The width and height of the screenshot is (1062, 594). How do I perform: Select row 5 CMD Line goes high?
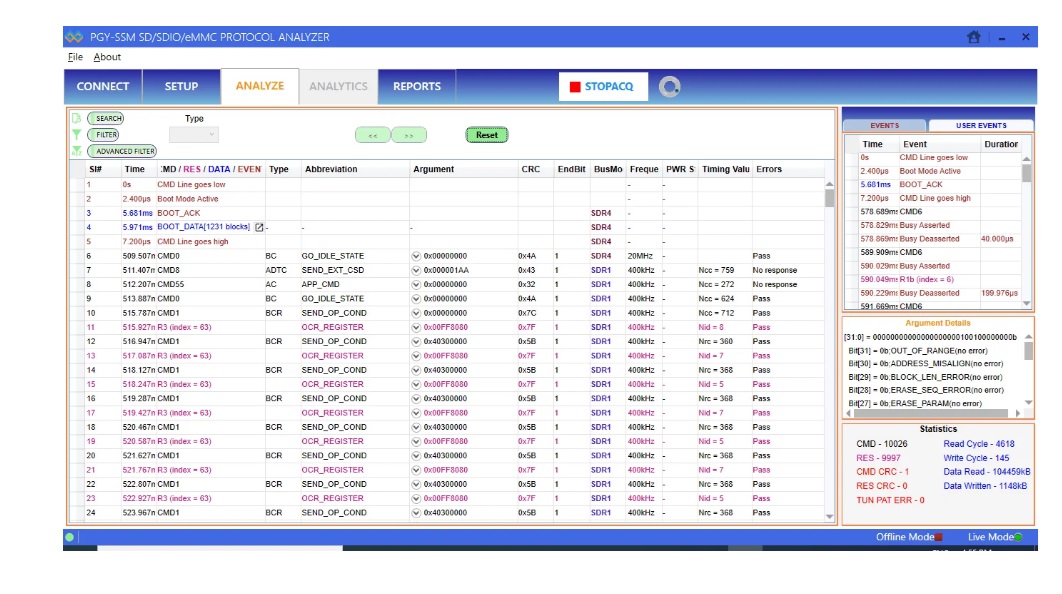tap(447, 242)
